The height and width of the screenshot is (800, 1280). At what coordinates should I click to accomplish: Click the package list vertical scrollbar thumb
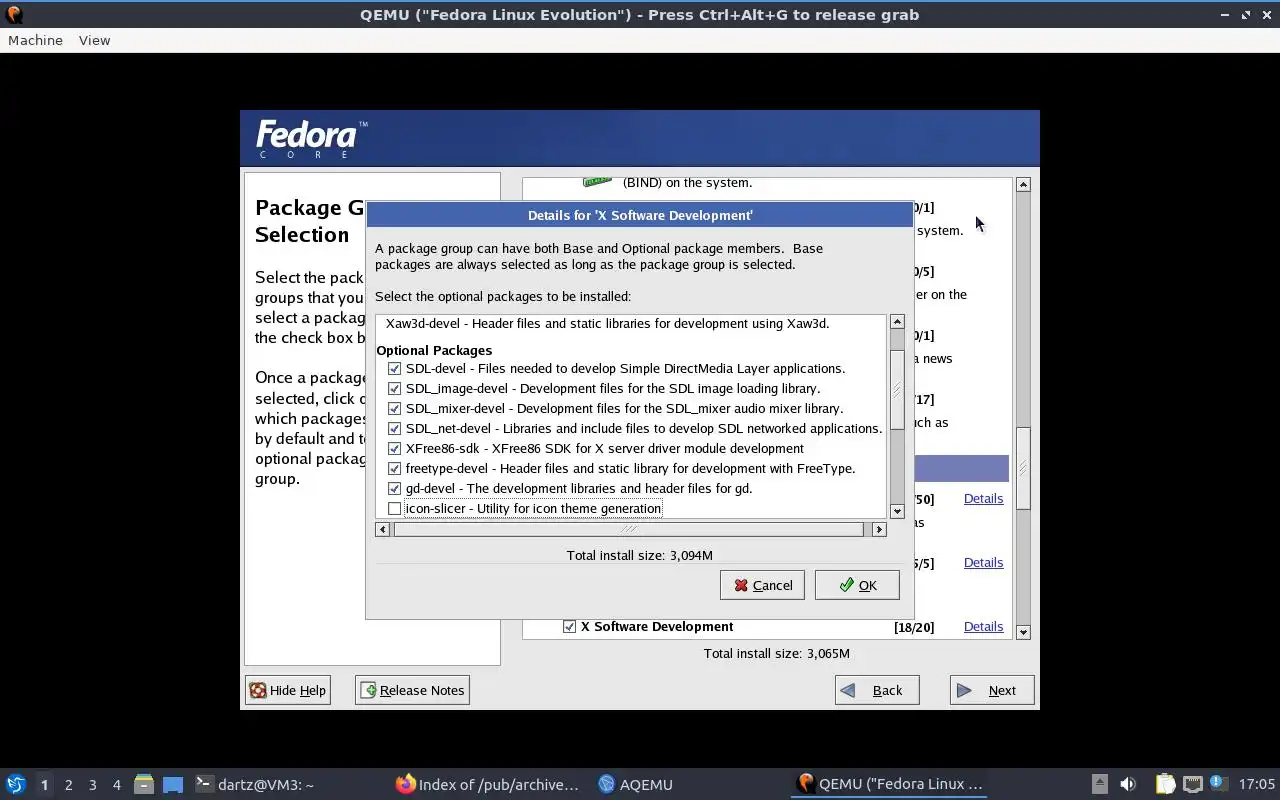click(x=897, y=390)
